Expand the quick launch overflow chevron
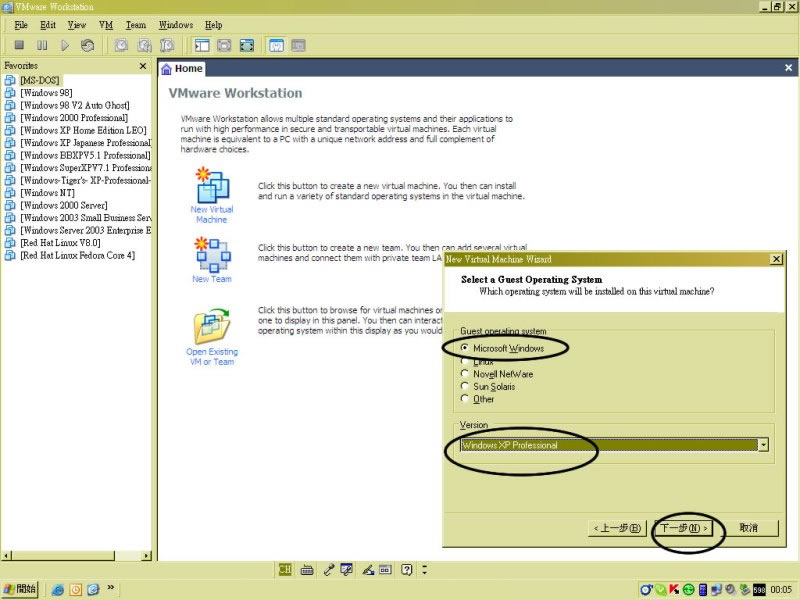The image size is (800, 600). (x=111, y=588)
